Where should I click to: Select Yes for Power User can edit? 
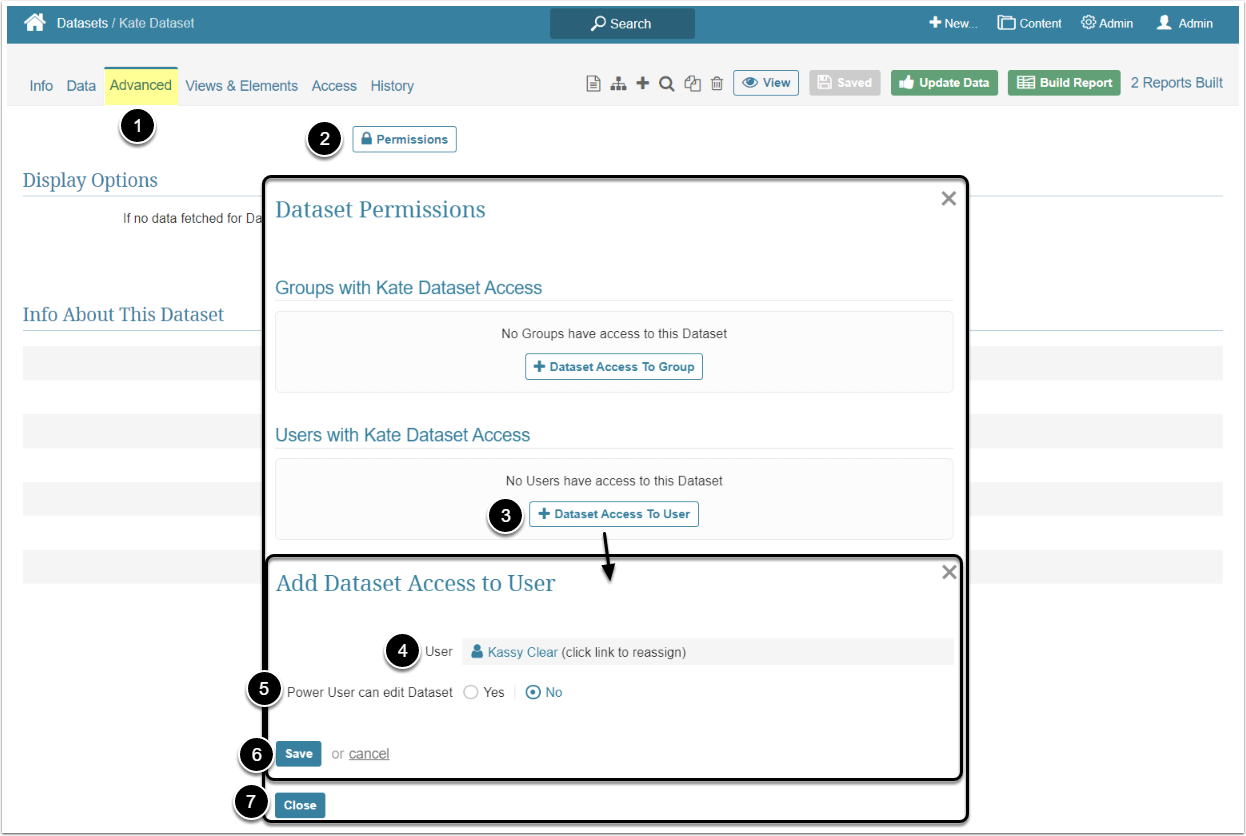click(471, 692)
